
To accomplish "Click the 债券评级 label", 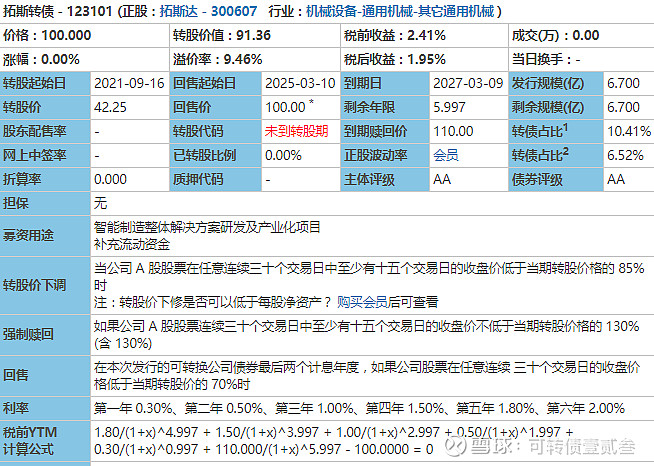I will (537, 180).
